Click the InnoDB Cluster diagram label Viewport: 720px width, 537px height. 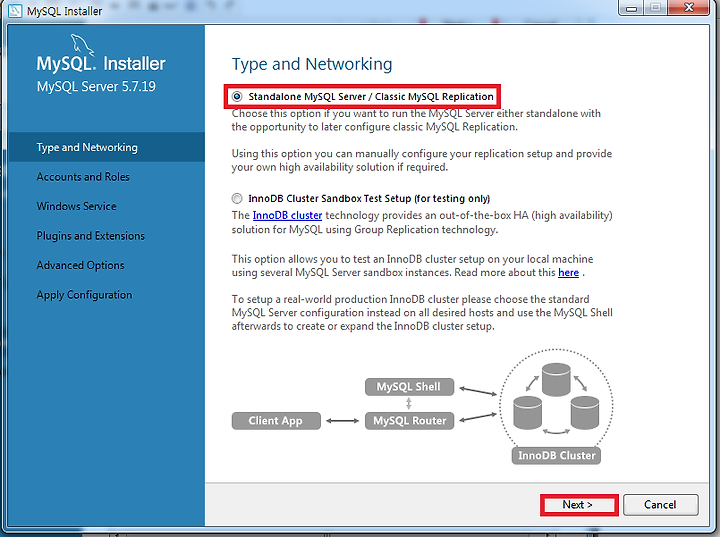click(556, 455)
